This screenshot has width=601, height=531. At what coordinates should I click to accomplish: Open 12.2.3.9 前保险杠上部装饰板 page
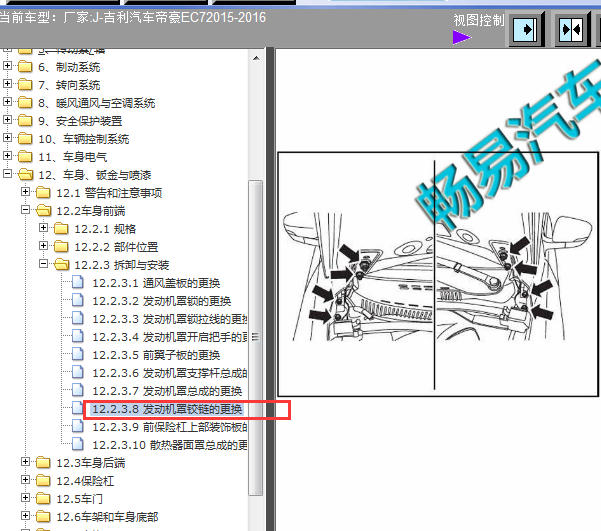click(x=170, y=427)
